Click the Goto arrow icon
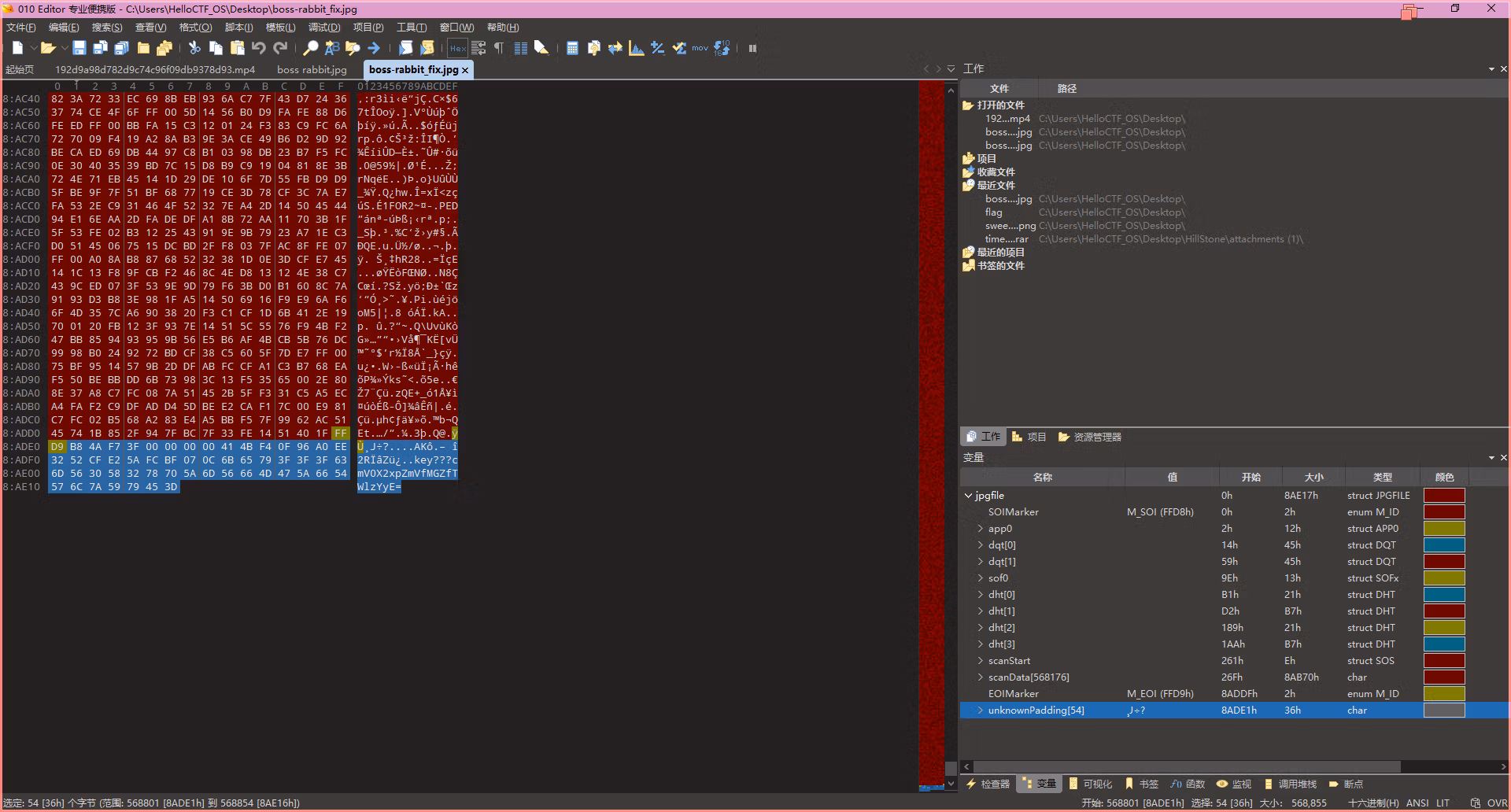 point(374,48)
